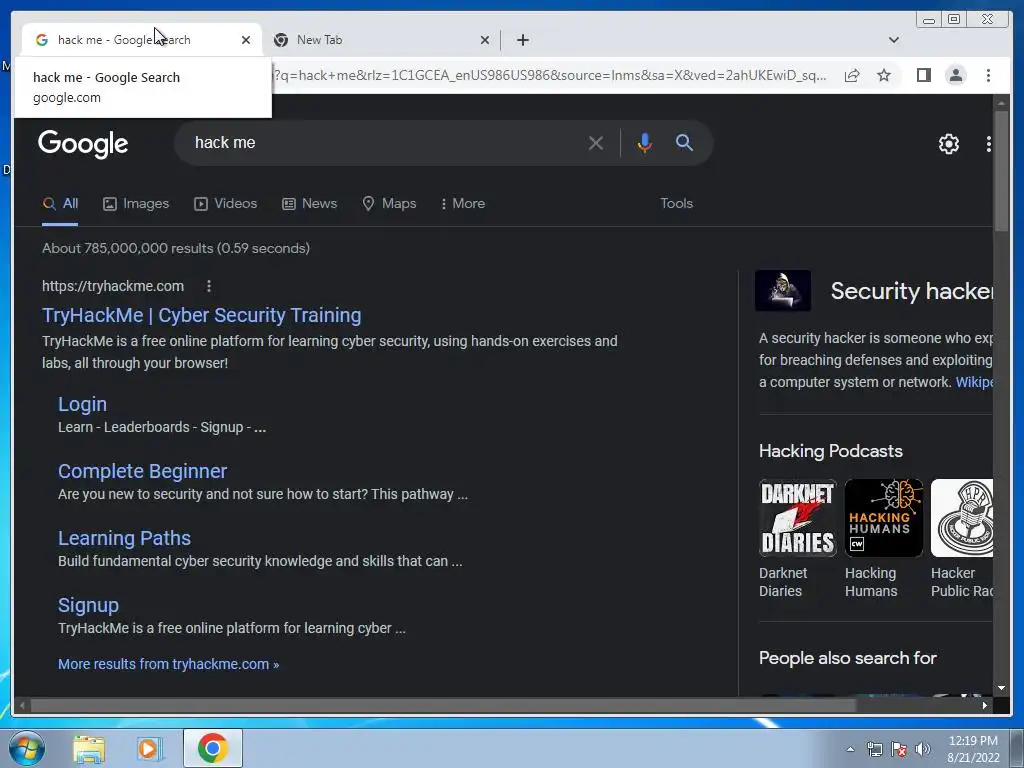Open the Chrome three-dot menu
Image resolution: width=1024 pixels, height=768 pixels.
pos(988,76)
